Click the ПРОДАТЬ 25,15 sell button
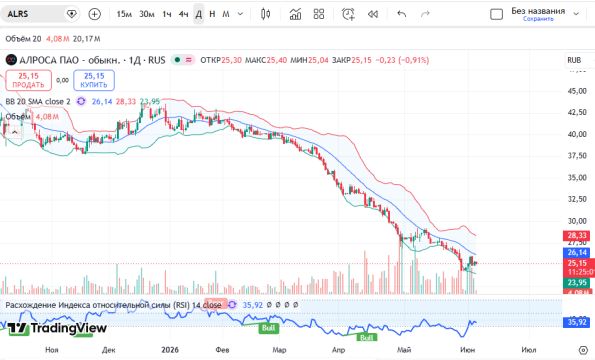Screen dimensions: 595x360 [28, 80]
